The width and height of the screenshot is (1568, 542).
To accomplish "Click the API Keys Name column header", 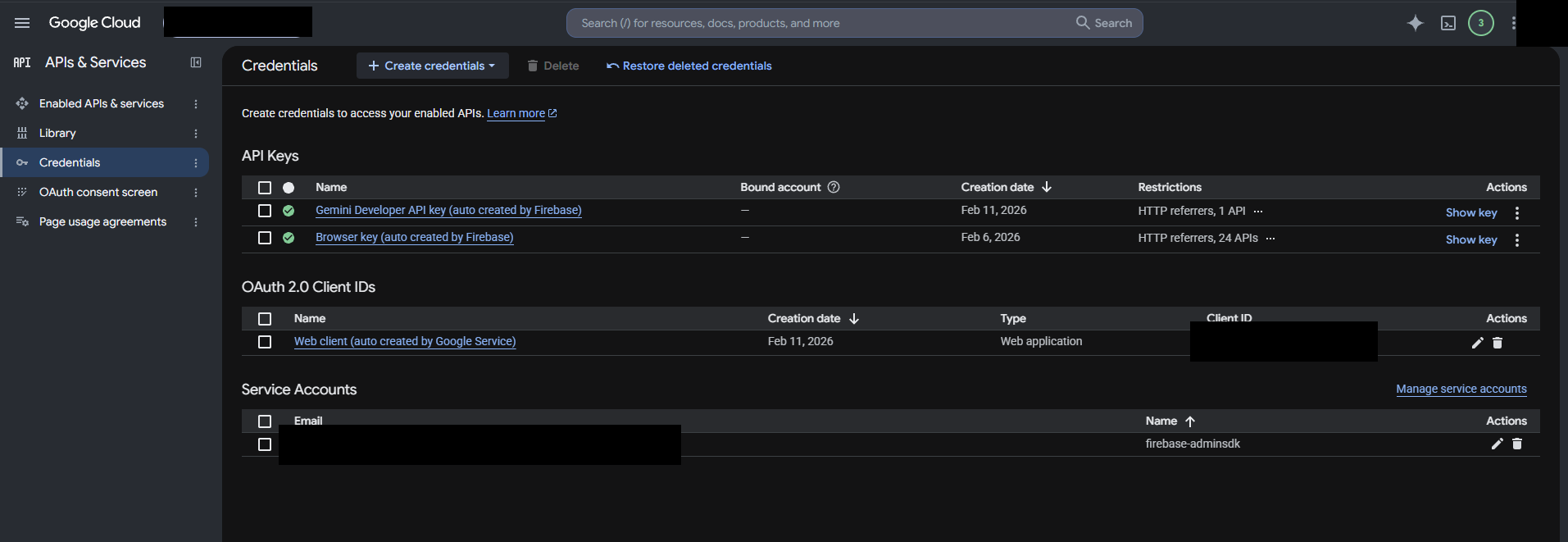I will click(x=331, y=187).
